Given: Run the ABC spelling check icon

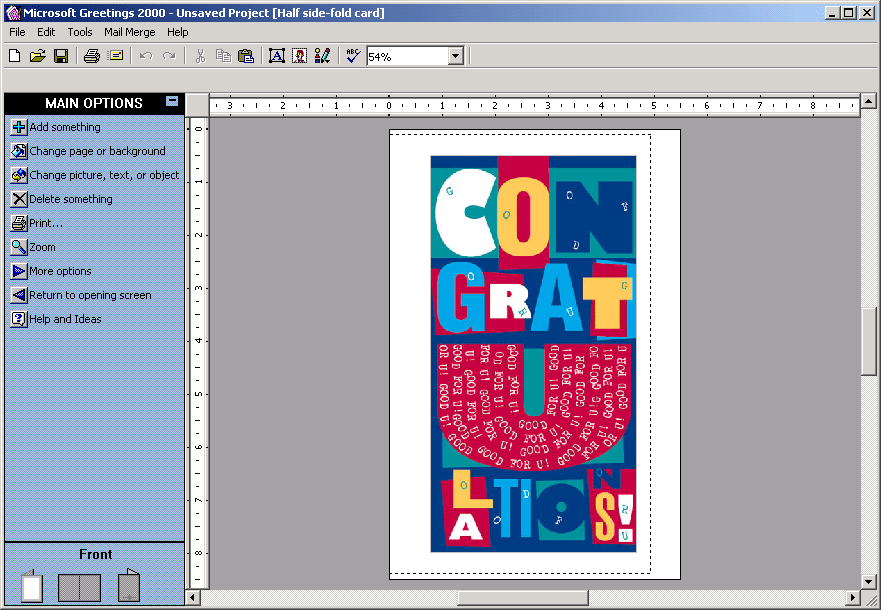Looking at the screenshot, I should point(353,56).
